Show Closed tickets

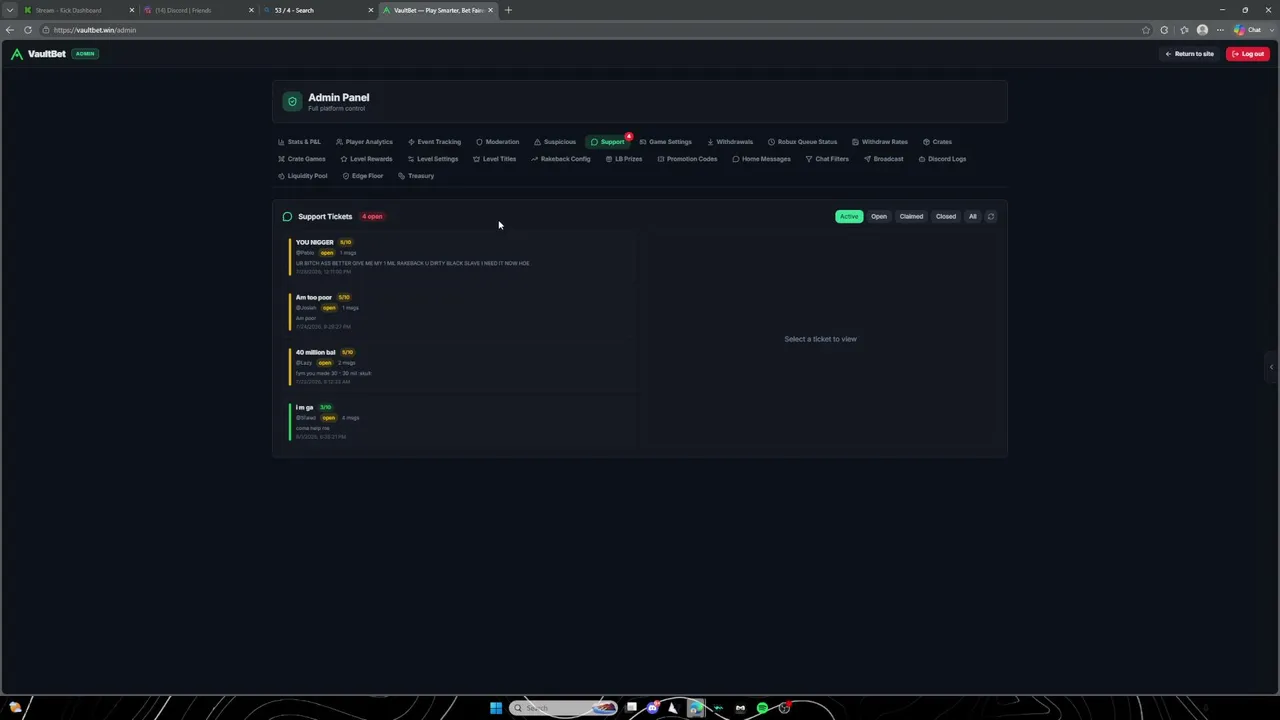[946, 216]
